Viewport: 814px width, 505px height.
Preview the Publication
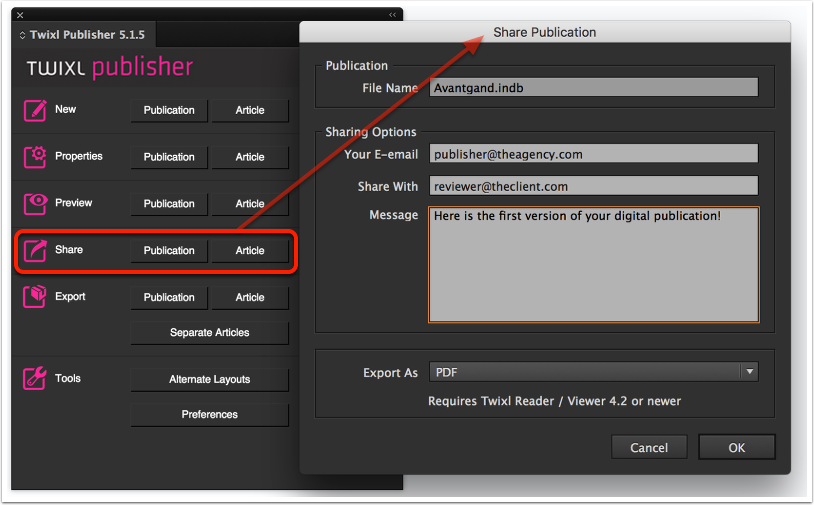(169, 204)
